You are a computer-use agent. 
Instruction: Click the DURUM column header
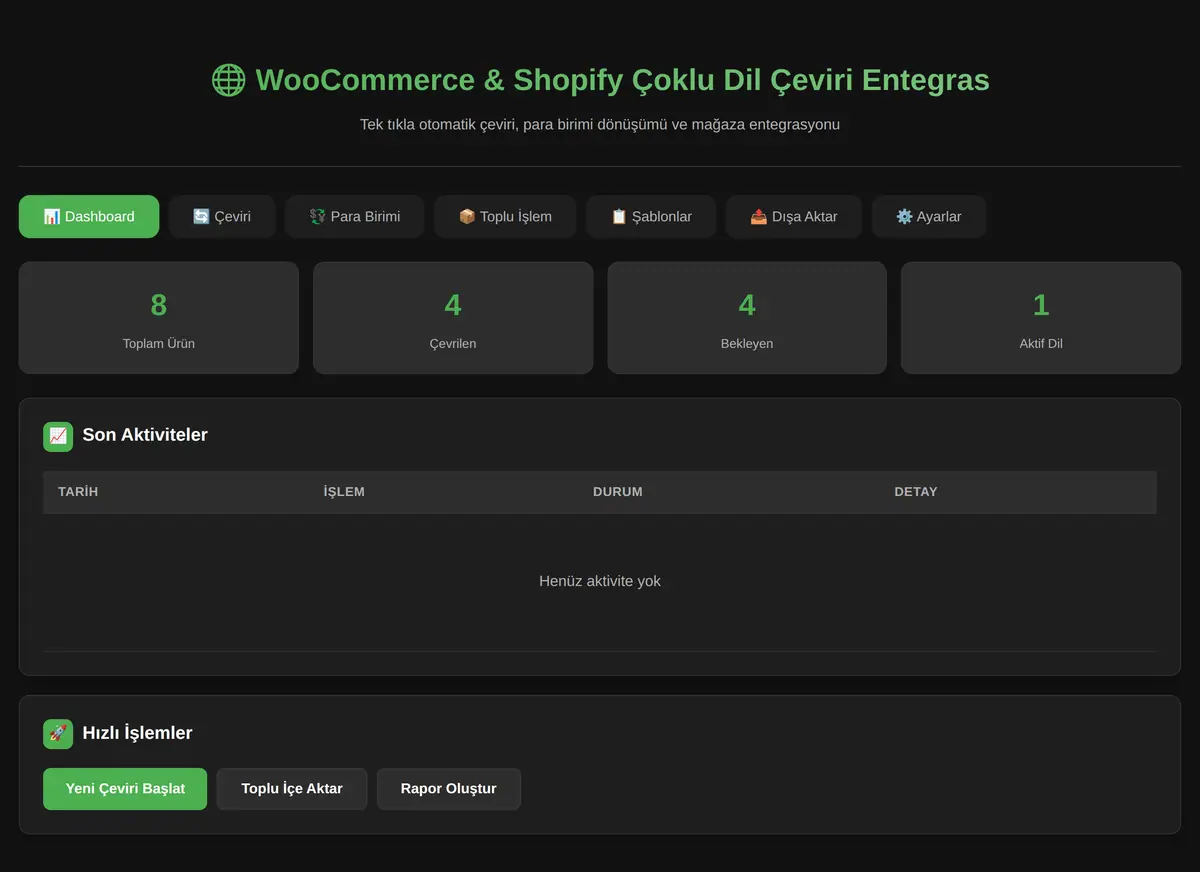(618, 492)
